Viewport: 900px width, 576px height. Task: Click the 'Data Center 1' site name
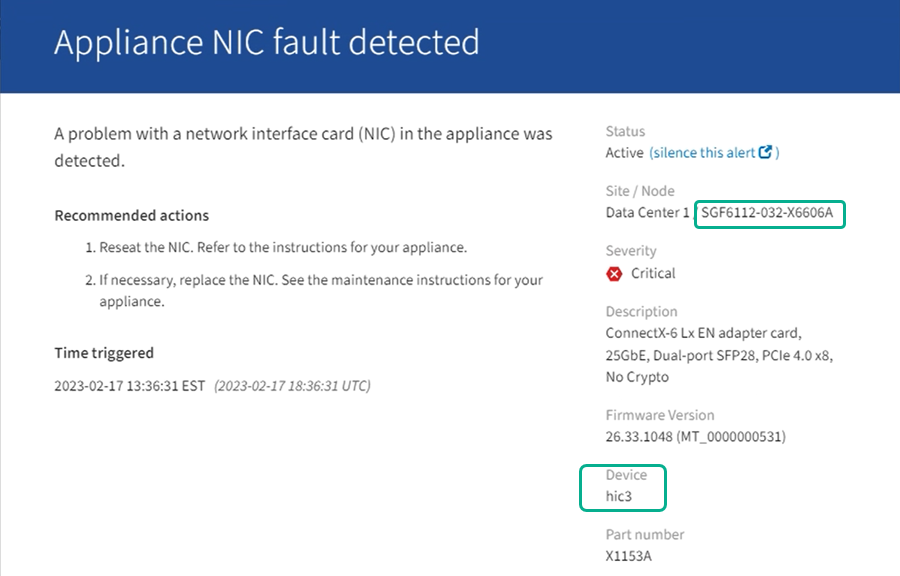(647, 213)
